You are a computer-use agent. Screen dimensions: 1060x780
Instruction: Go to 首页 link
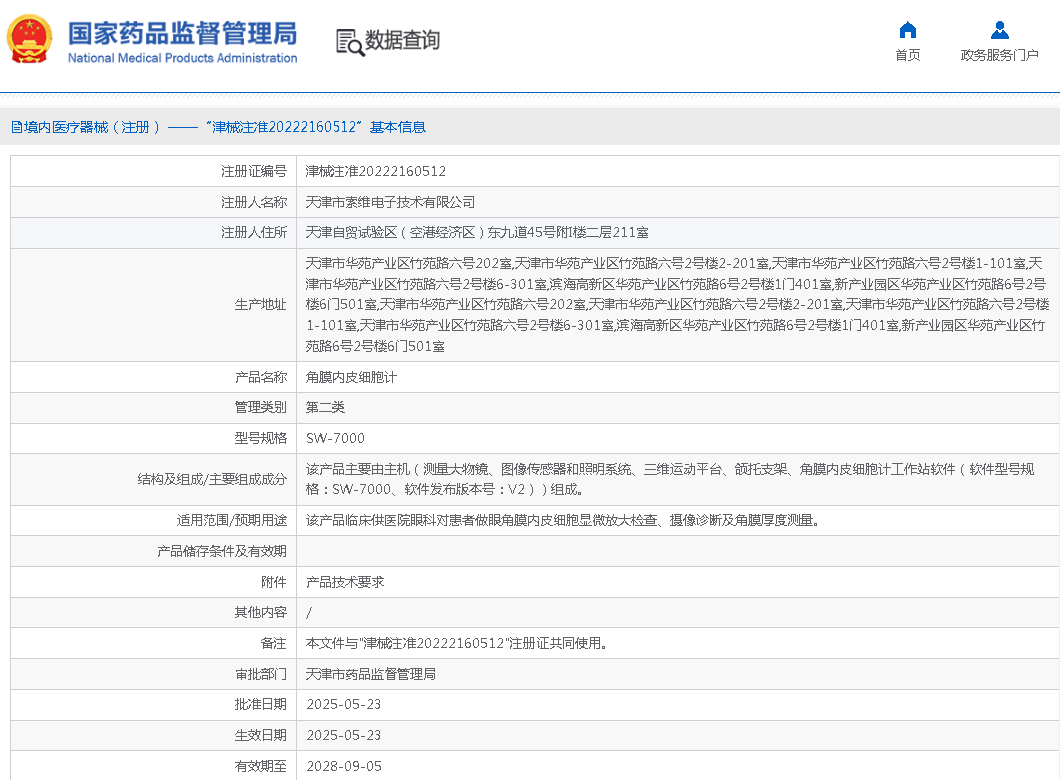[907, 55]
